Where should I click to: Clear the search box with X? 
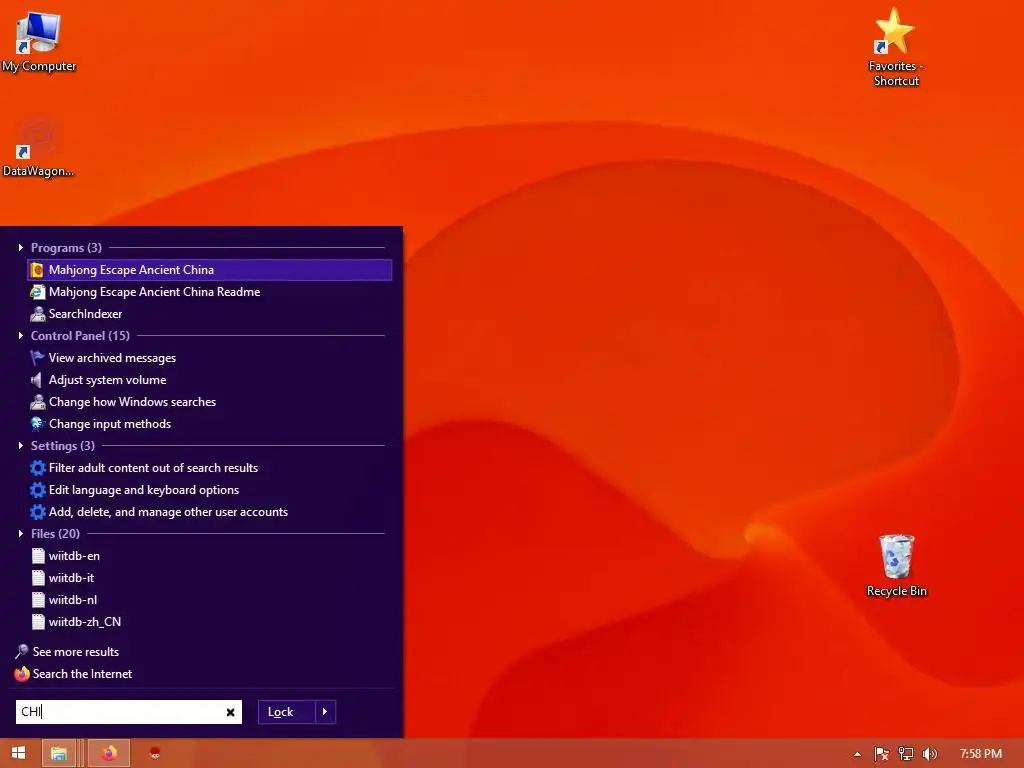pyautogui.click(x=231, y=712)
